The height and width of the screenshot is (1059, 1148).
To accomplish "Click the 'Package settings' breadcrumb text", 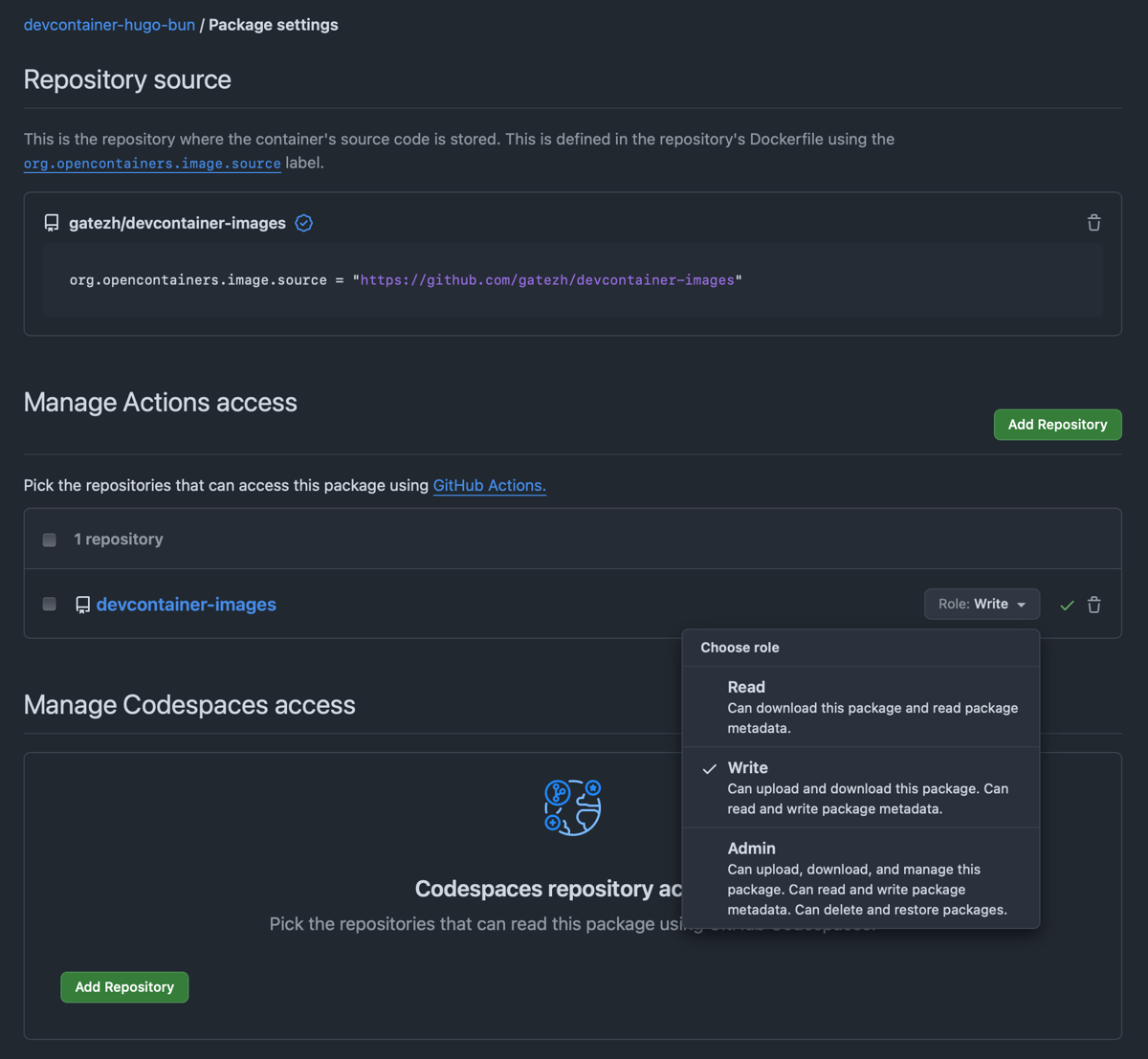I will click(x=274, y=25).
